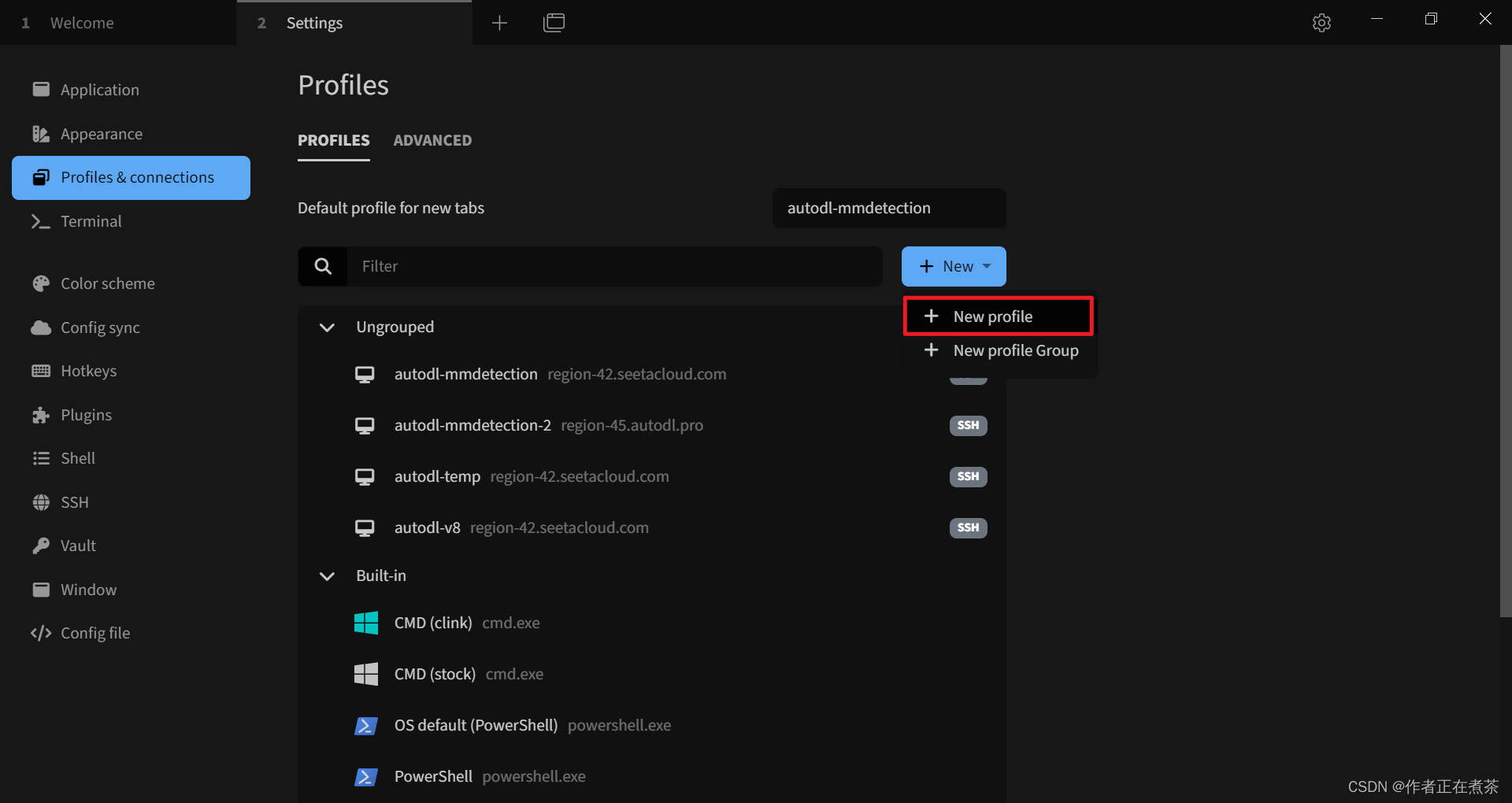Choose New profile Group from the menu
Image resolution: width=1512 pixels, height=803 pixels.
(x=1000, y=350)
